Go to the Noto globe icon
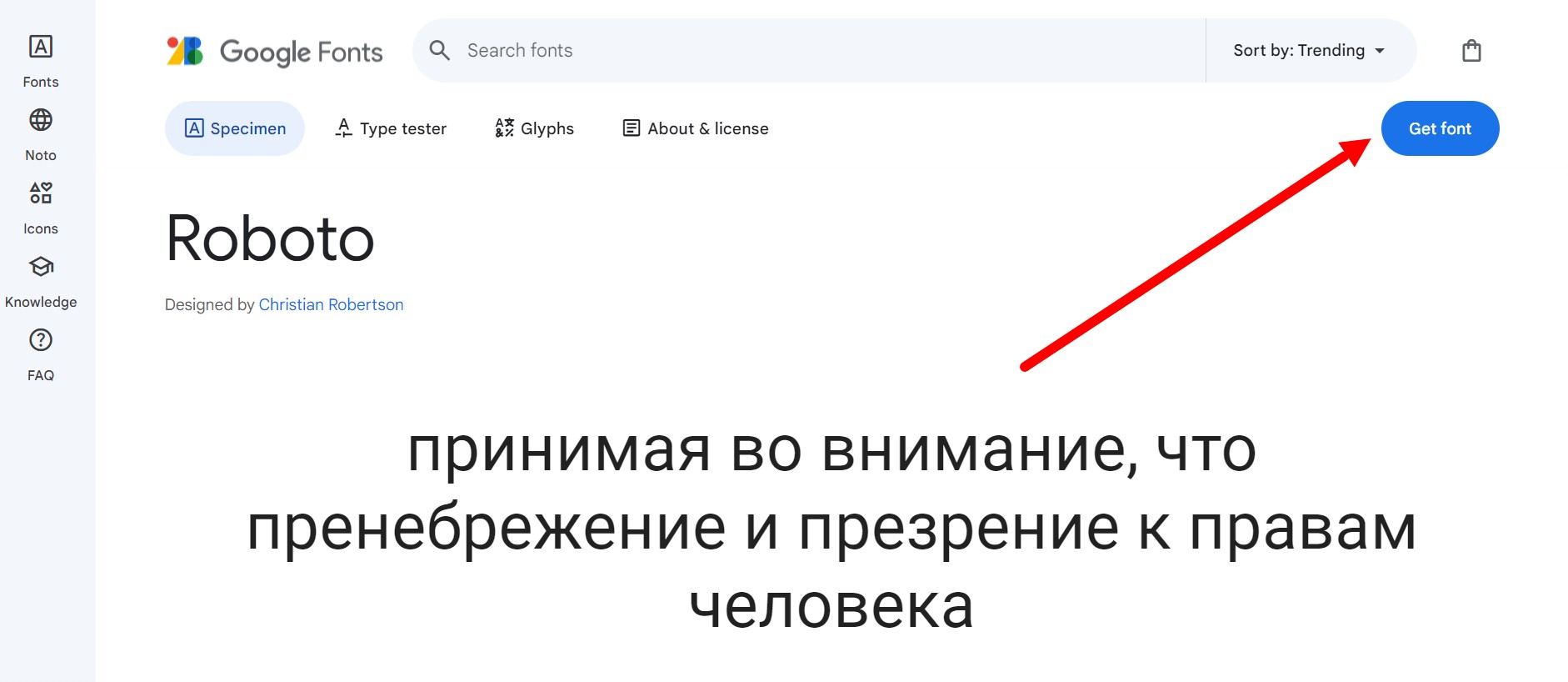The height and width of the screenshot is (682, 1568). (41, 120)
